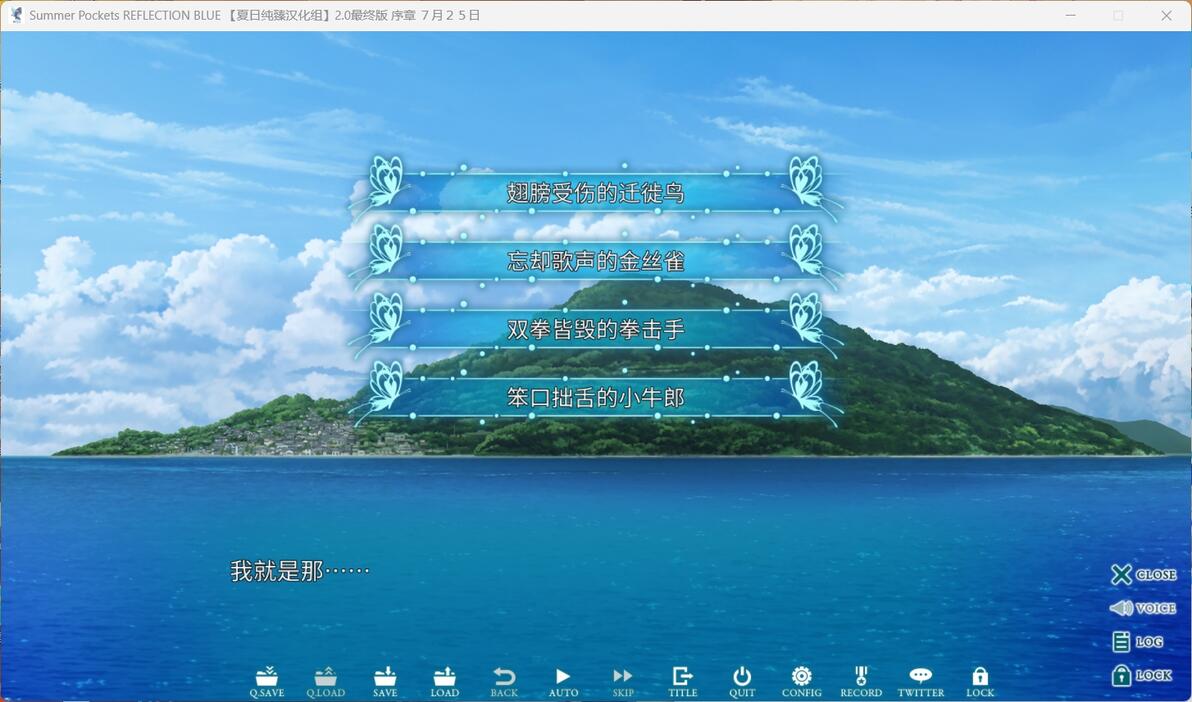
Task: Choose the option 翅膀受伤的迁徙鸟
Action: coord(595,192)
